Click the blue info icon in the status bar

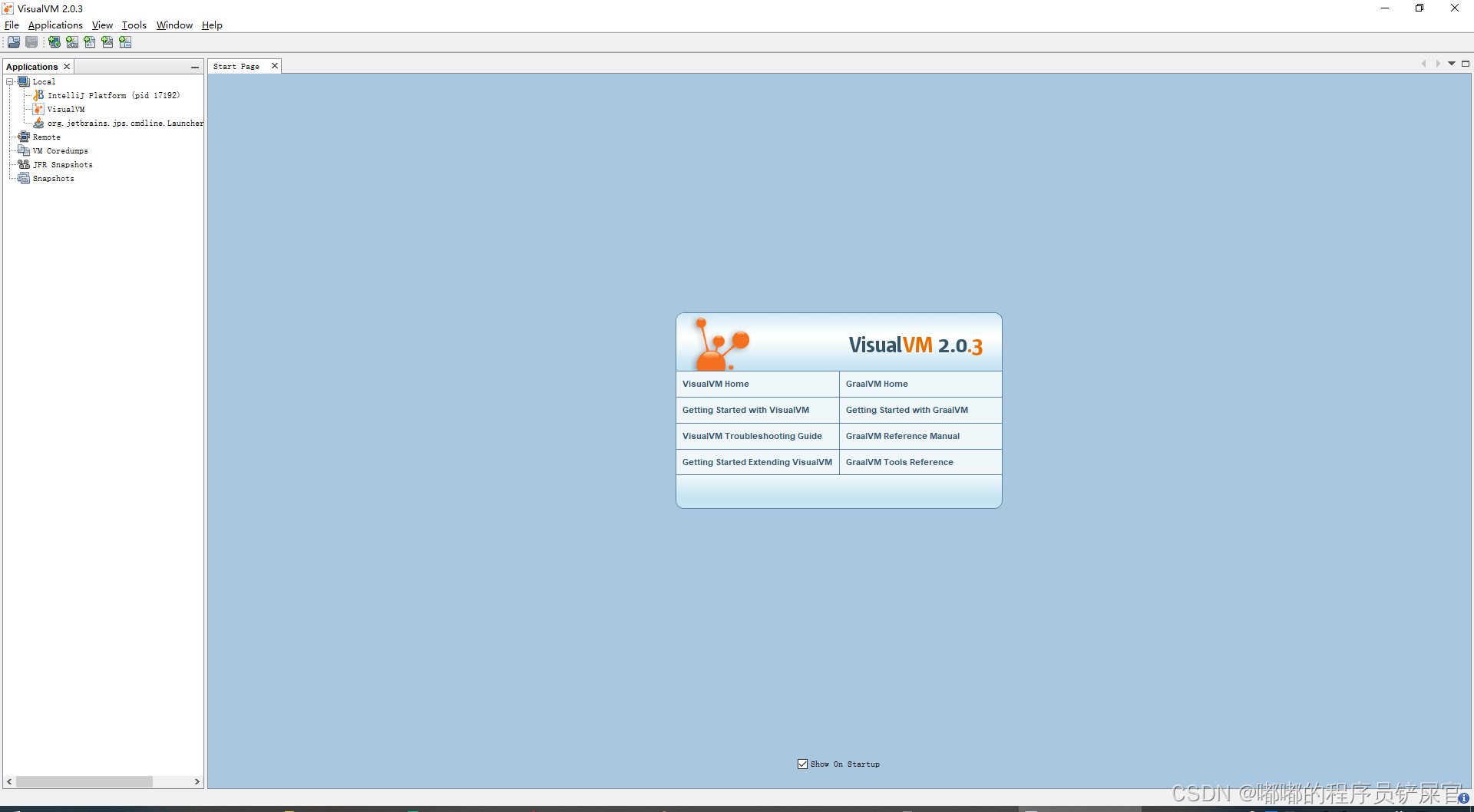tap(1463, 798)
